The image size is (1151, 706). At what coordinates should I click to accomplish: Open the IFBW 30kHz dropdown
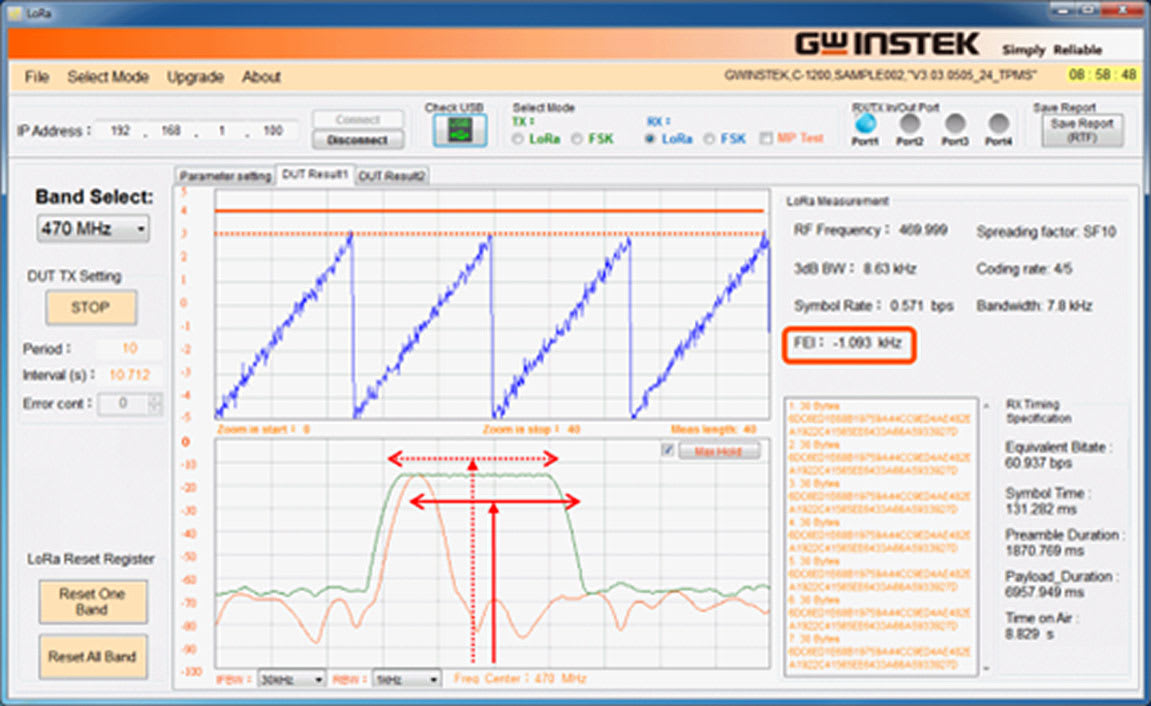[291, 680]
